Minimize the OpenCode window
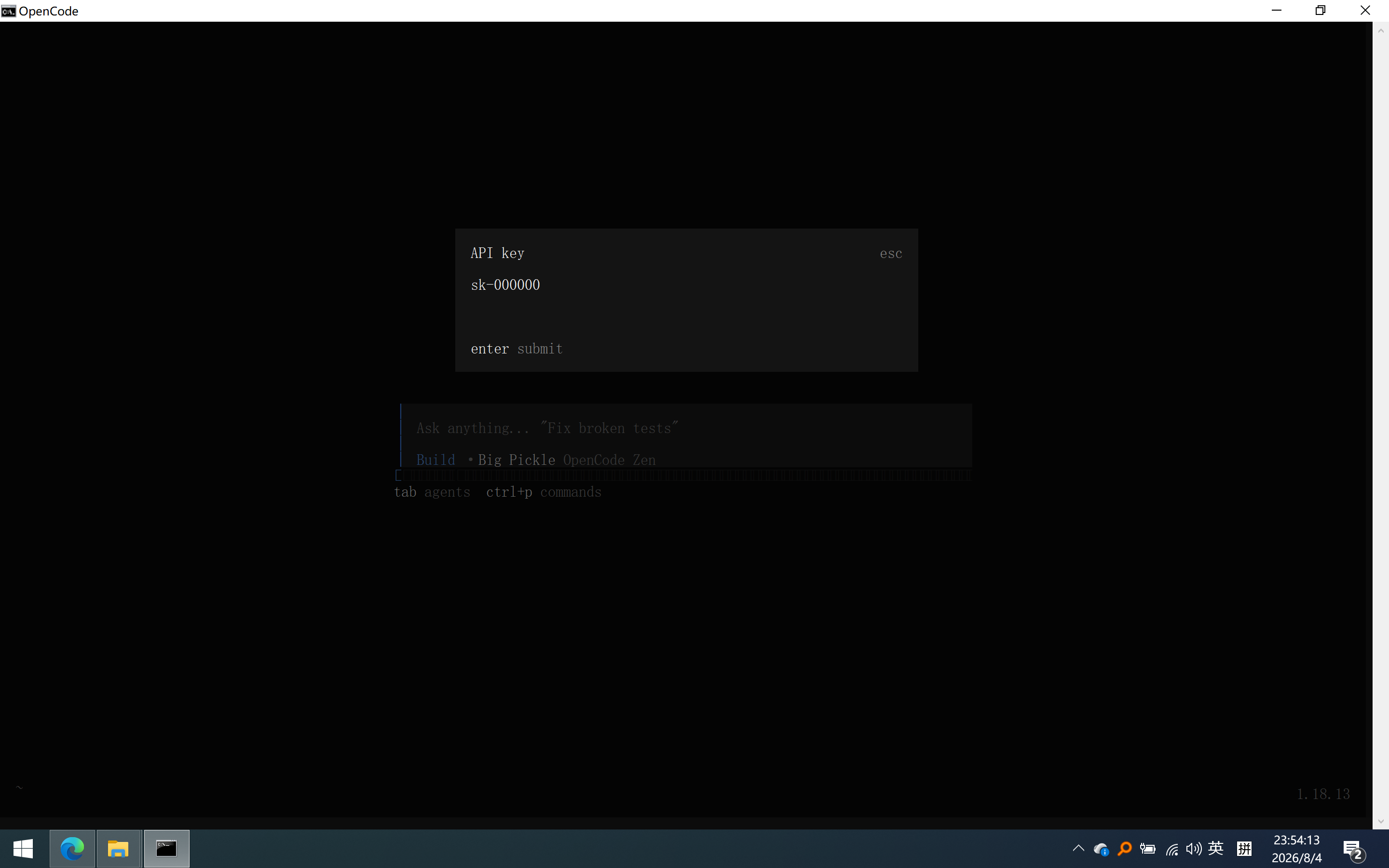The width and height of the screenshot is (1389, 868). [1277, 10]
